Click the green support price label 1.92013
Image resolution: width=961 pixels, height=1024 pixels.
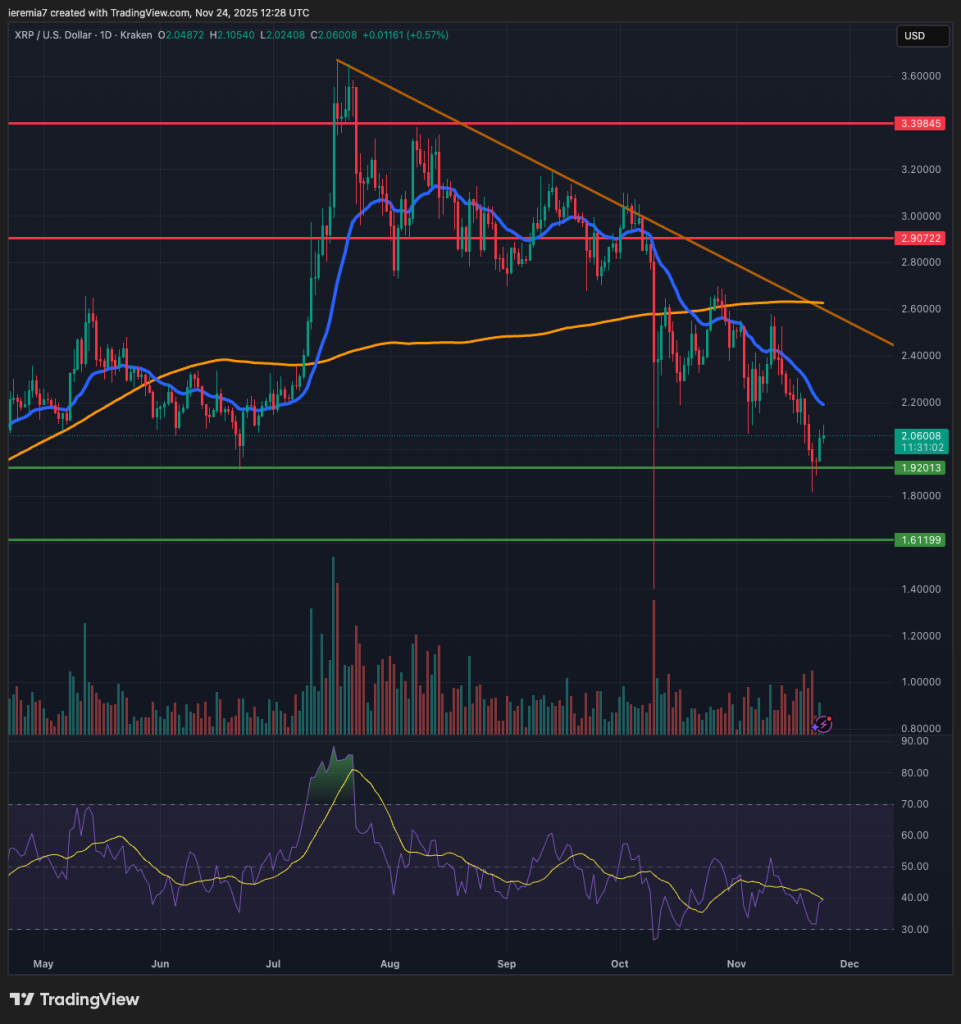pyautogui.click(x=920, y=466)
